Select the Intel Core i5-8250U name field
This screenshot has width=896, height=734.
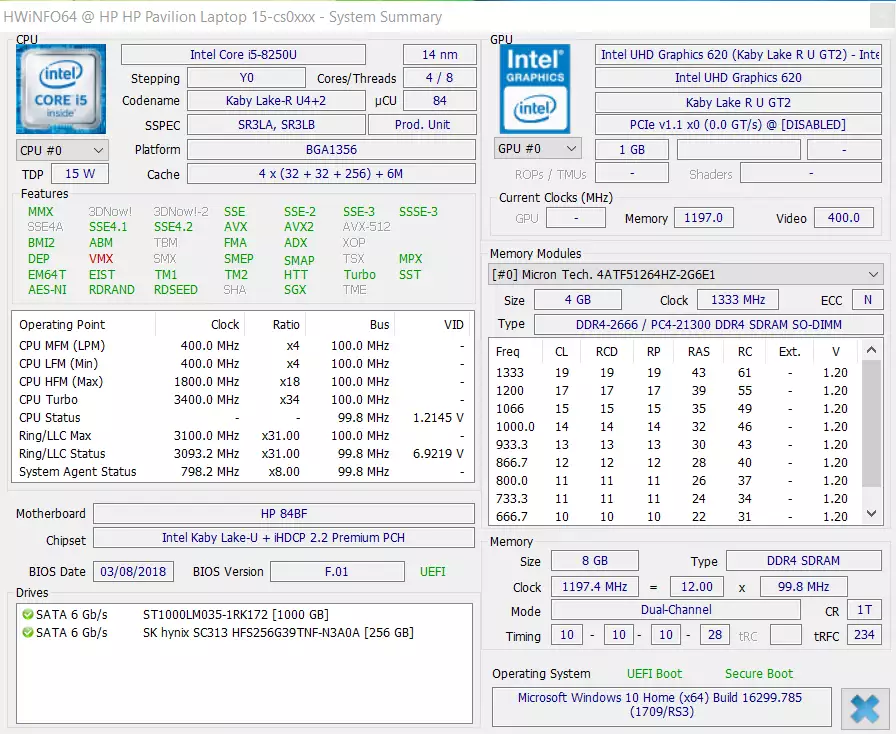point(243,55)
